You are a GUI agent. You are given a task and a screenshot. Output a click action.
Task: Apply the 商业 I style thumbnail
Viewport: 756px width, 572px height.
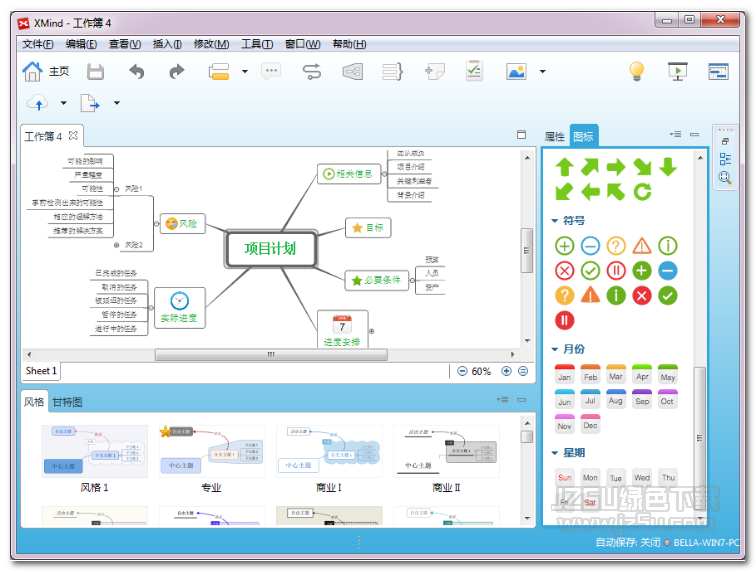point(329,451)
